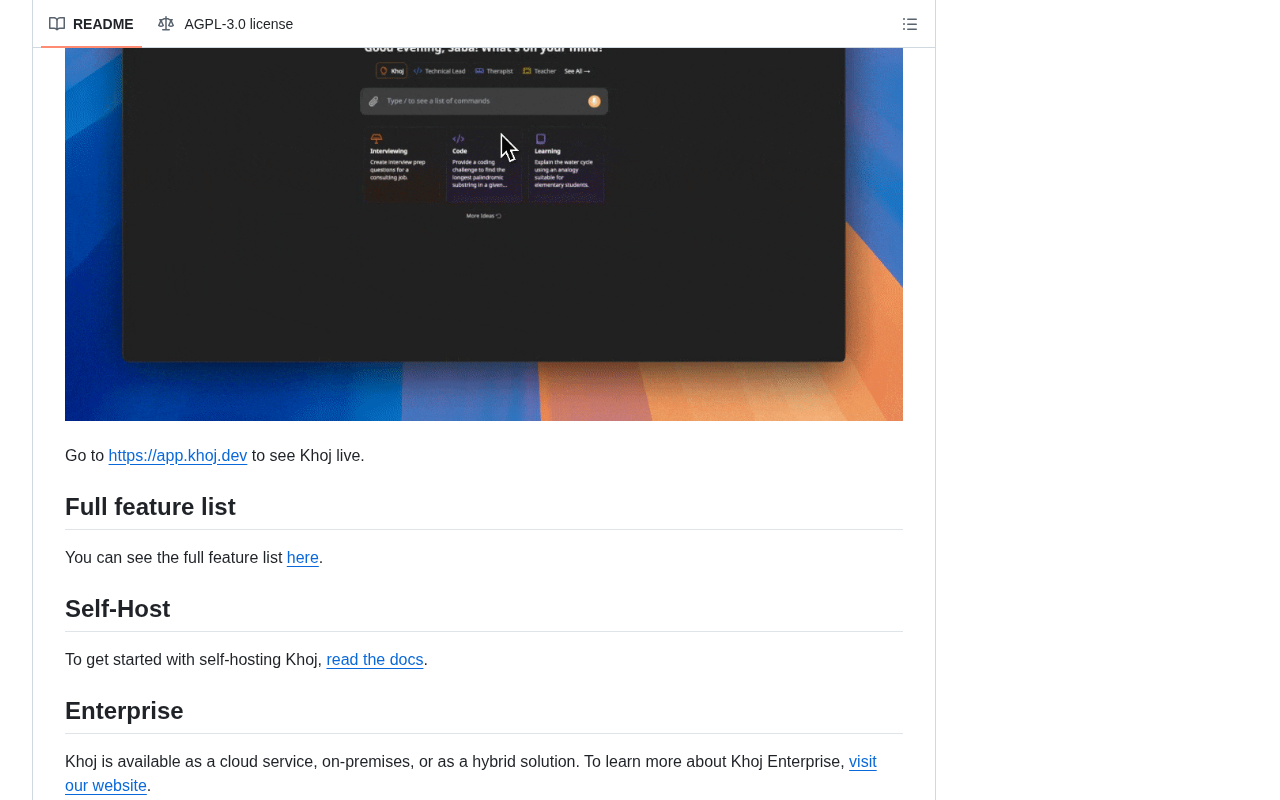The height and width of the screenshot is (800, 1280).
Task: Click the Khoj demo animation image
Action: [484, 234]
